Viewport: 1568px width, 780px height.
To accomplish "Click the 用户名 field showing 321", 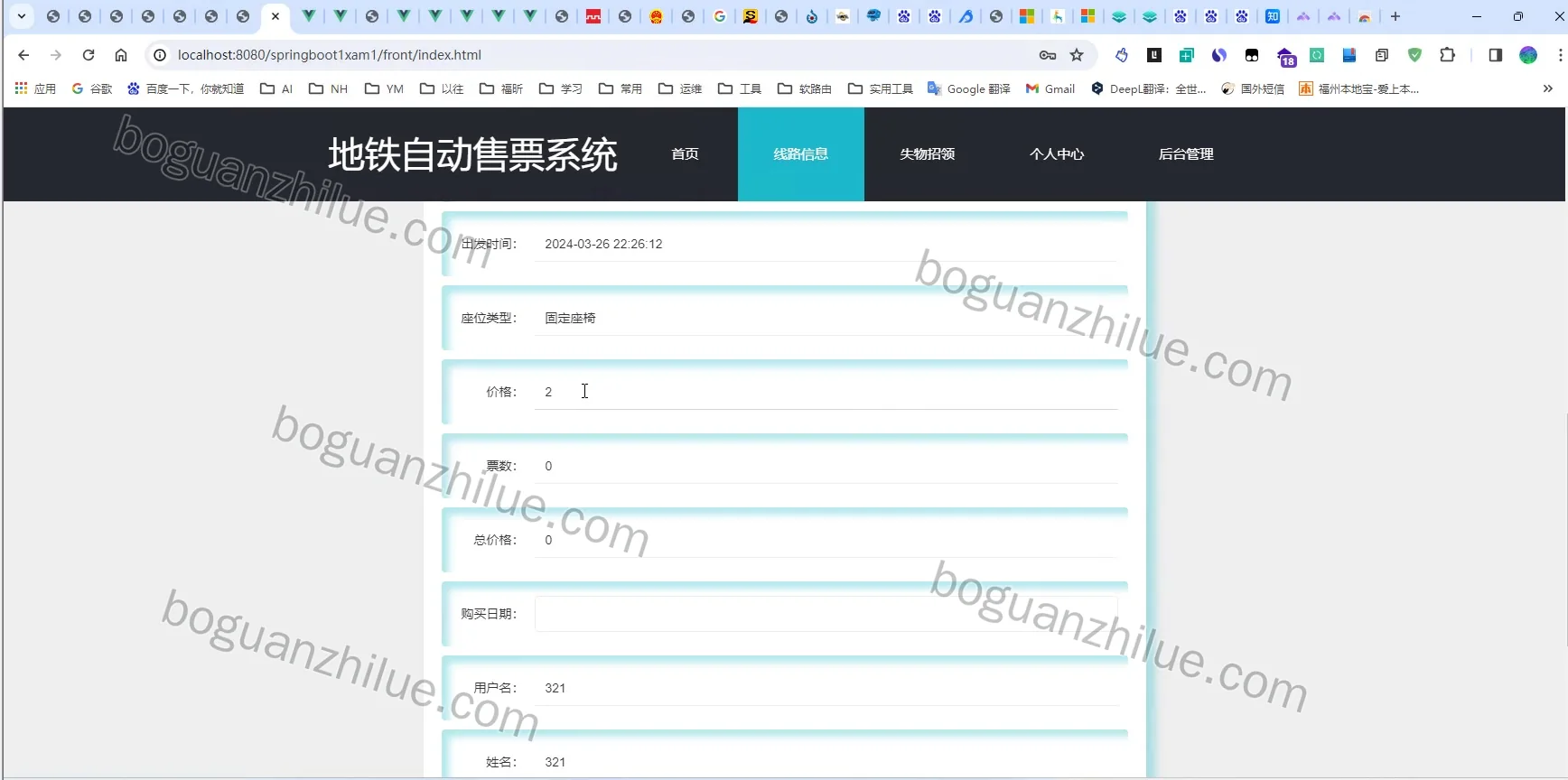I will point(826,688).
